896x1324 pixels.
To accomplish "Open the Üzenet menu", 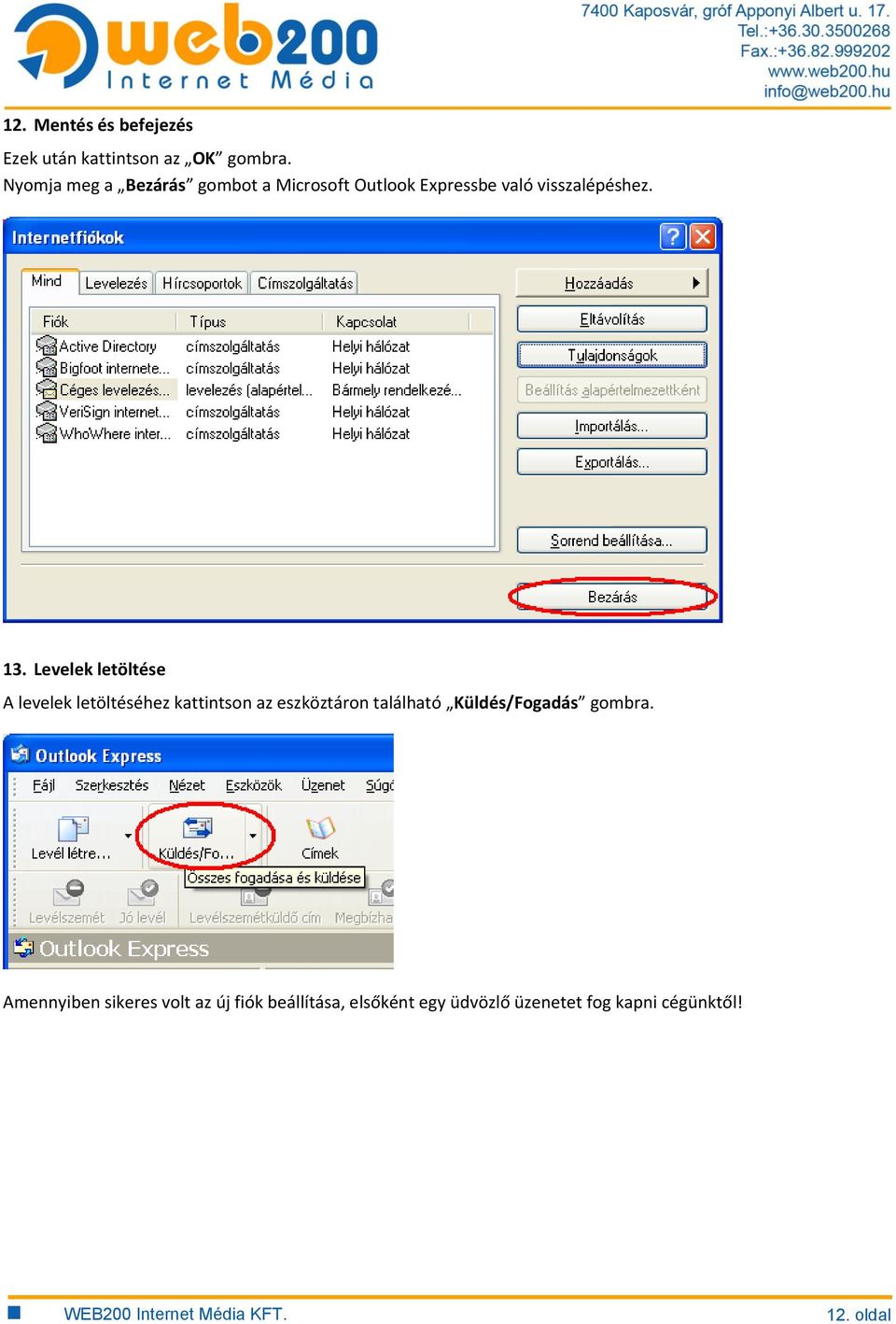I will tap(323, 785).
